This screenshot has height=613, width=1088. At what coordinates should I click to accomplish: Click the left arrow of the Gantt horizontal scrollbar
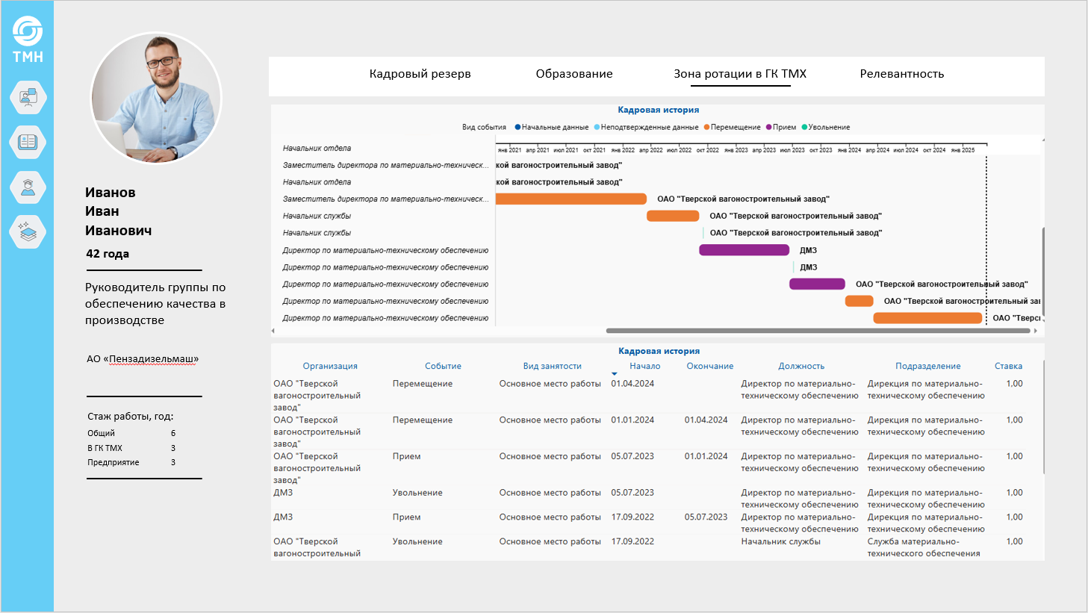(273, 331)
